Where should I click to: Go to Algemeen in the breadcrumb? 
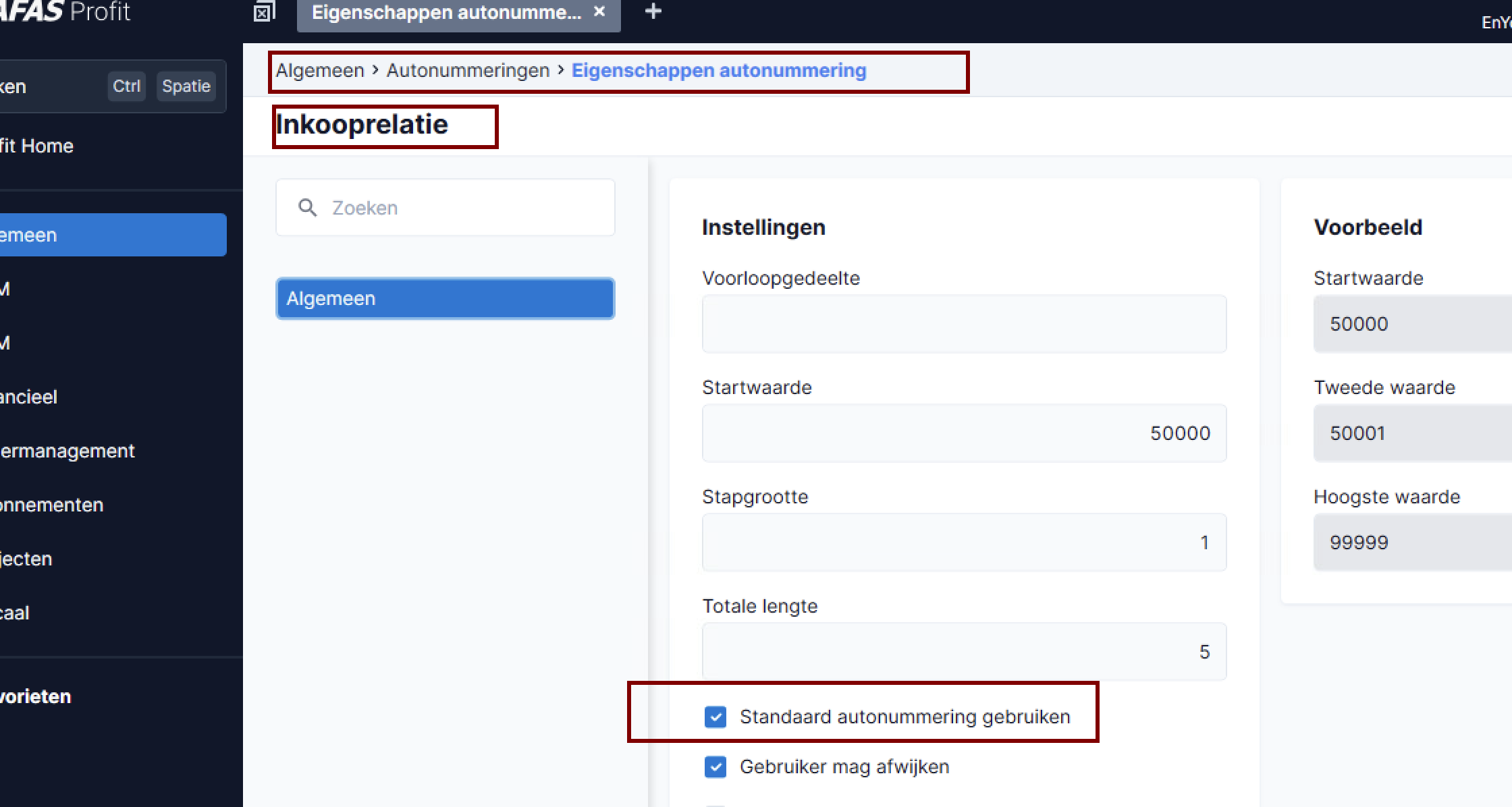point(320,71)
